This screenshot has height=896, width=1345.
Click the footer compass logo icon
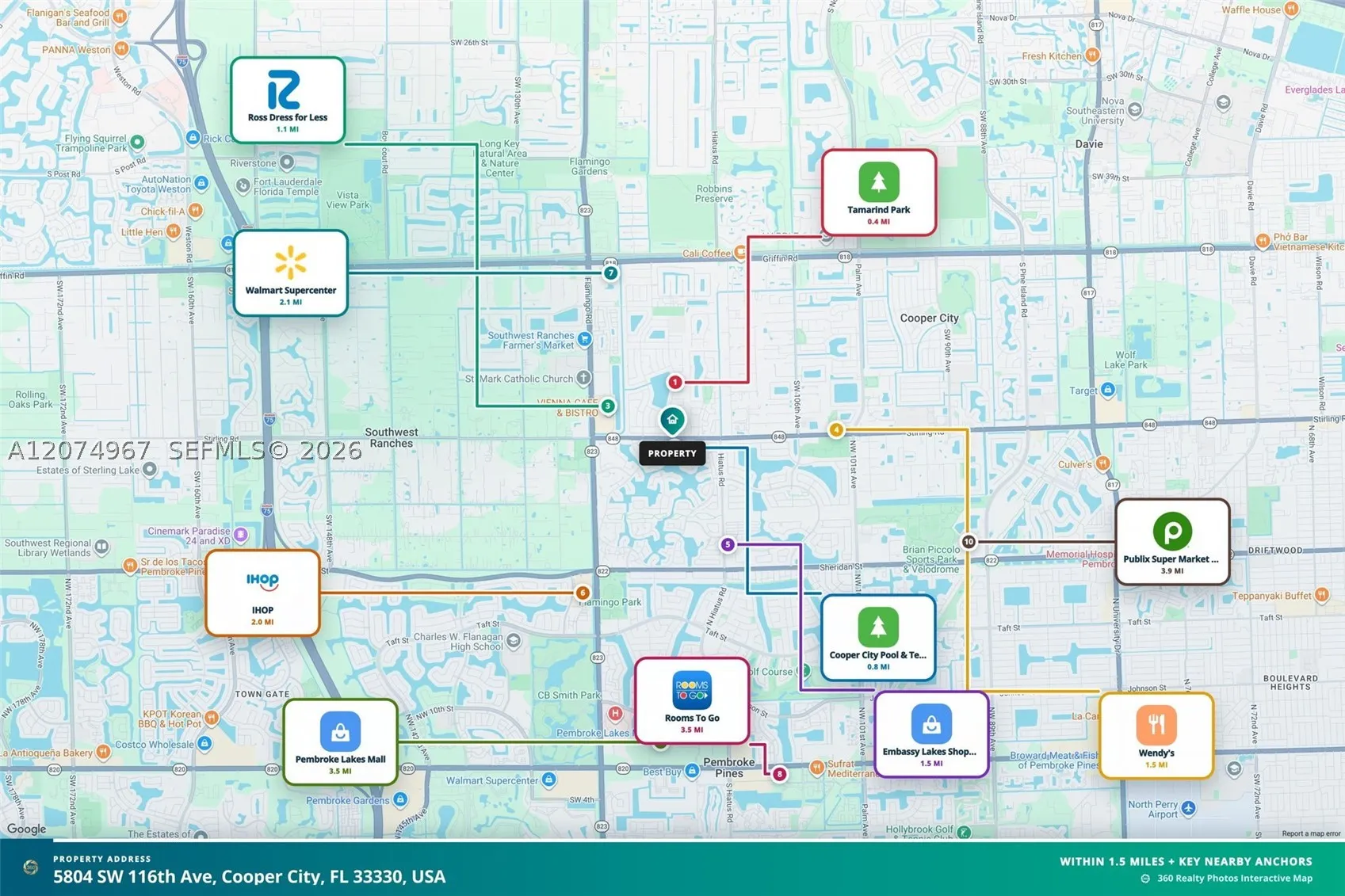click(x=30, y=867)
